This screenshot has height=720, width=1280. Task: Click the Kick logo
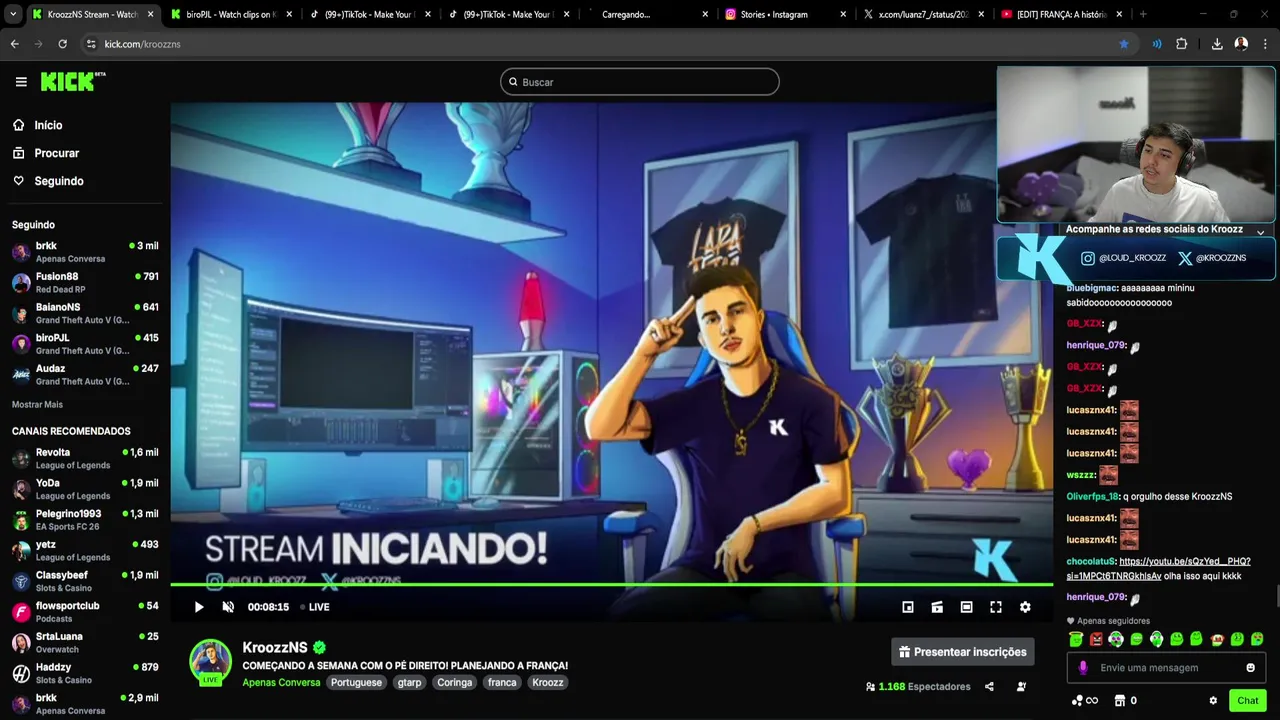73,82
